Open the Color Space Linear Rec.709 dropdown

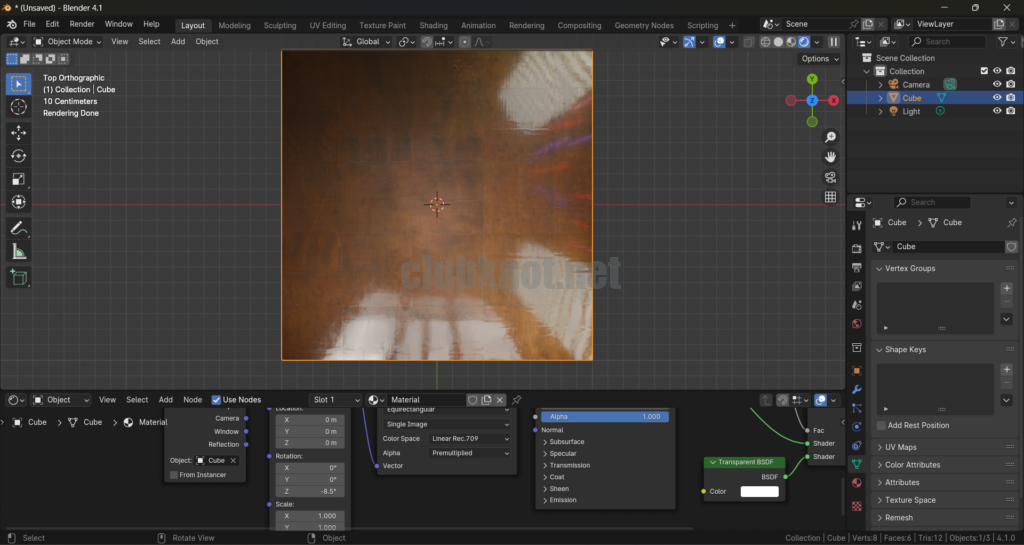pos(469,438)
